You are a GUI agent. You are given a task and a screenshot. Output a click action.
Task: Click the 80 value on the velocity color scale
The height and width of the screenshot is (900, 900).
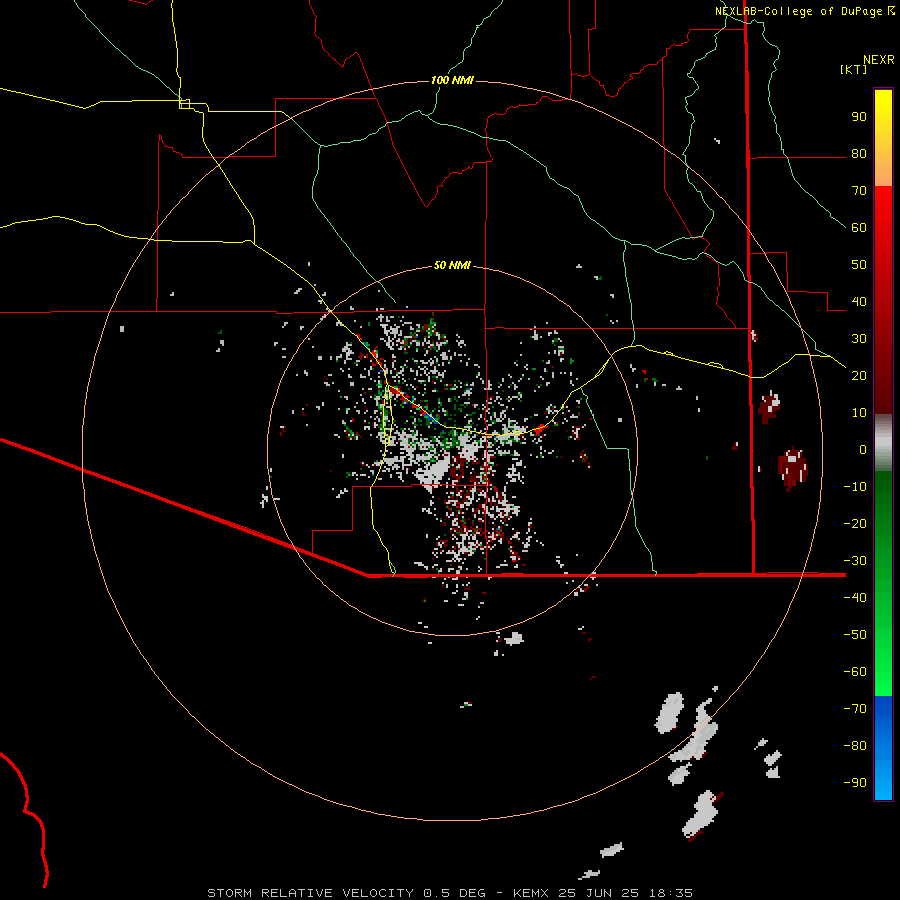(859, 153)
